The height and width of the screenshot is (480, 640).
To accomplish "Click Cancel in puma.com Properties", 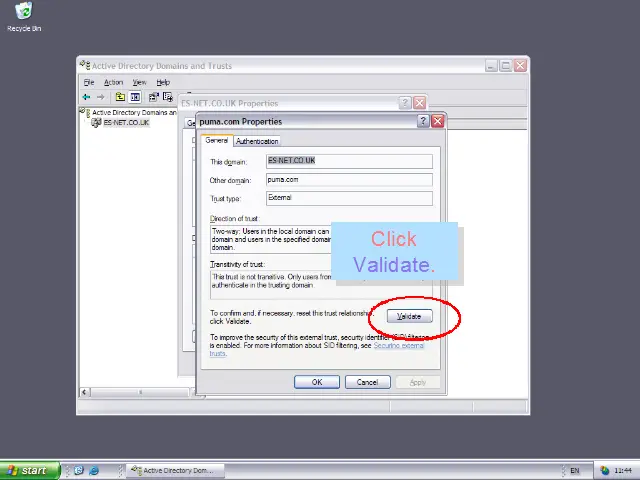I will pyautogui.click(x=367, y=382).
